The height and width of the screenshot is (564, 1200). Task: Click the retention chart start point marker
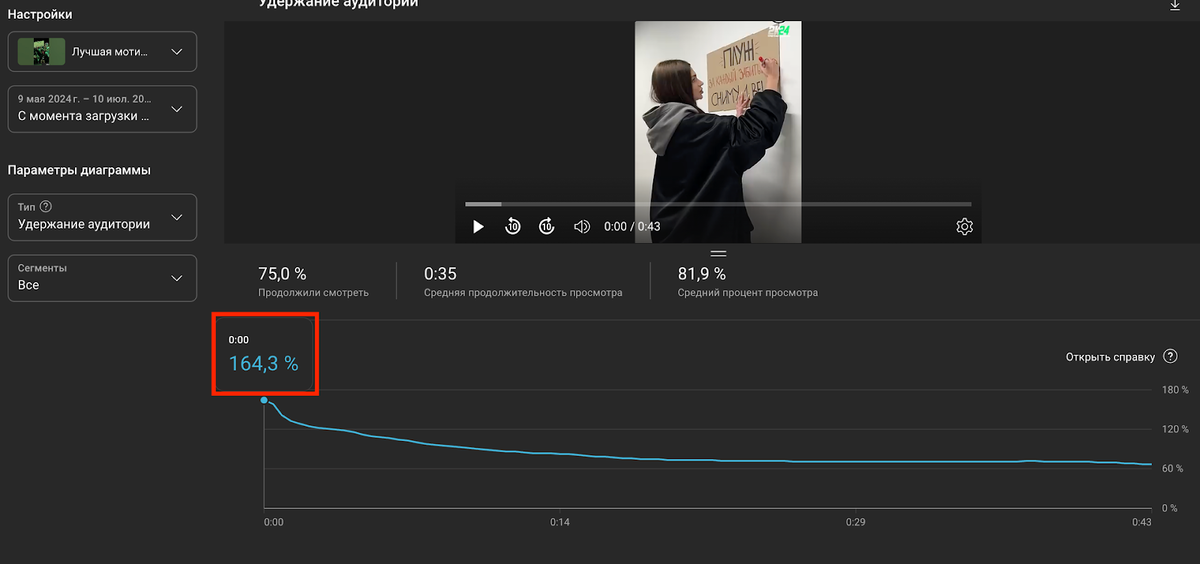click(264, 400)
